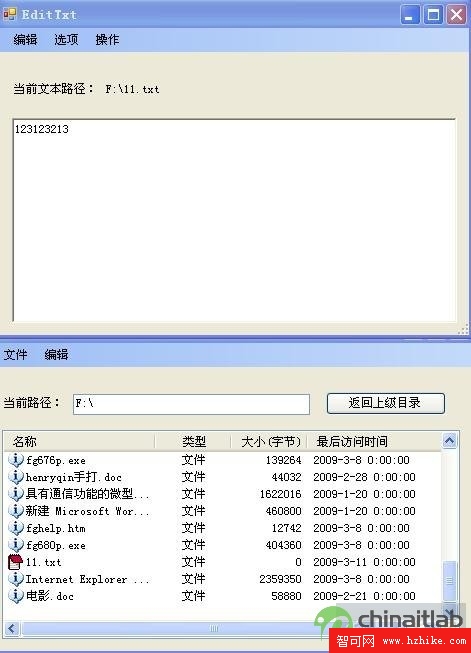
Task: Click the 当前路径 input field showing F:\
Action: tap(191, 404)
